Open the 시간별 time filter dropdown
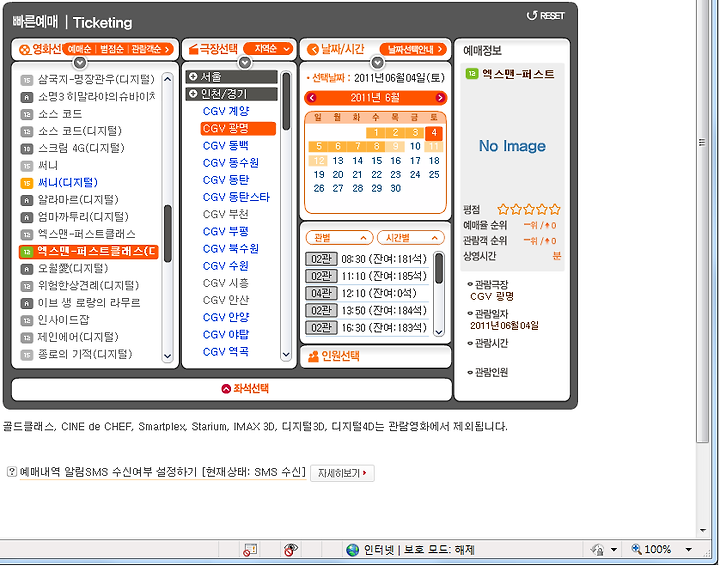The width and height of the screenshot is (720, 566). 411,238
